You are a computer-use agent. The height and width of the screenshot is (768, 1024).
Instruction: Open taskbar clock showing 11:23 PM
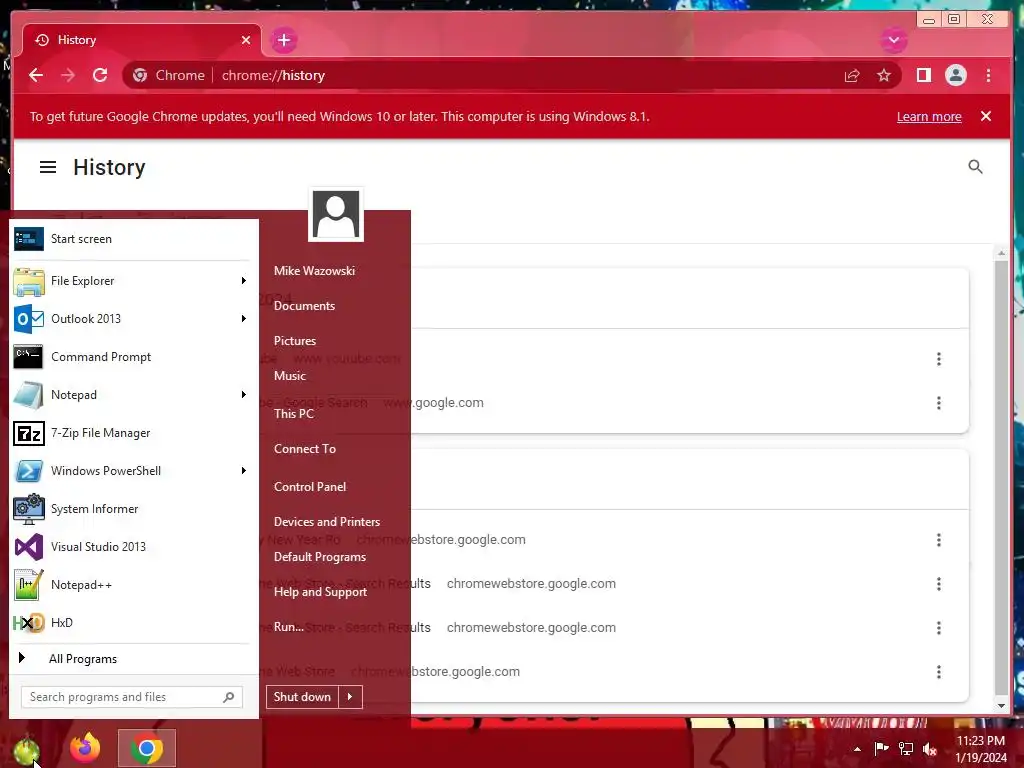pyautogui.click(x=981, y=749)
